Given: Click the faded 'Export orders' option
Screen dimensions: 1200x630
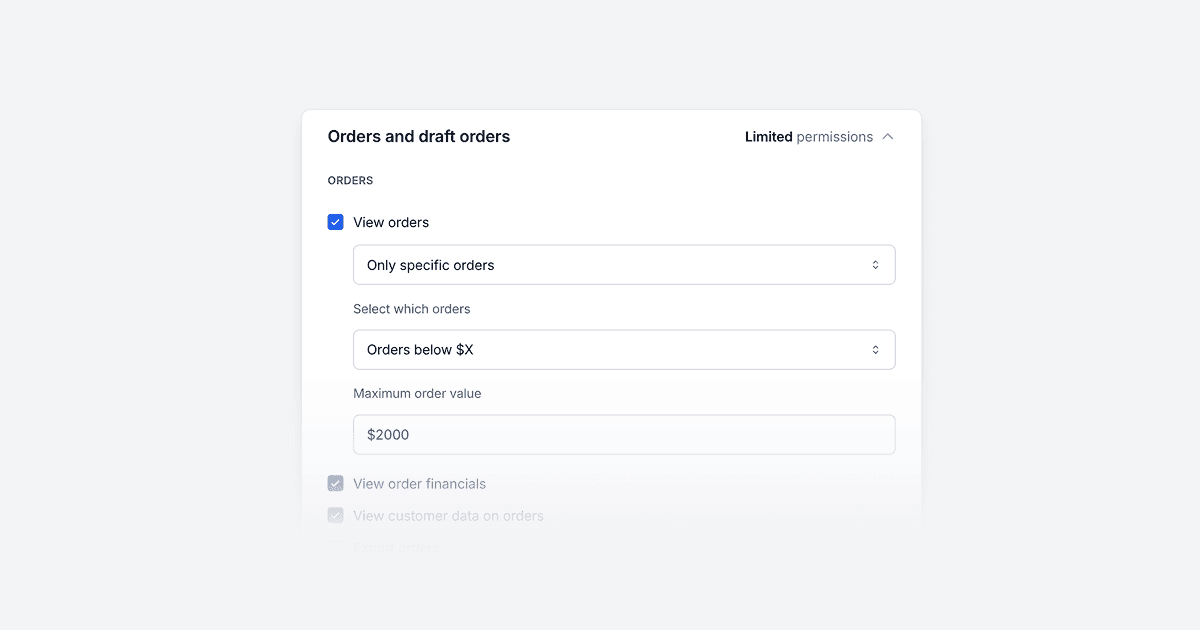Looking at the screenshot, I should click(x=398, y=547).
